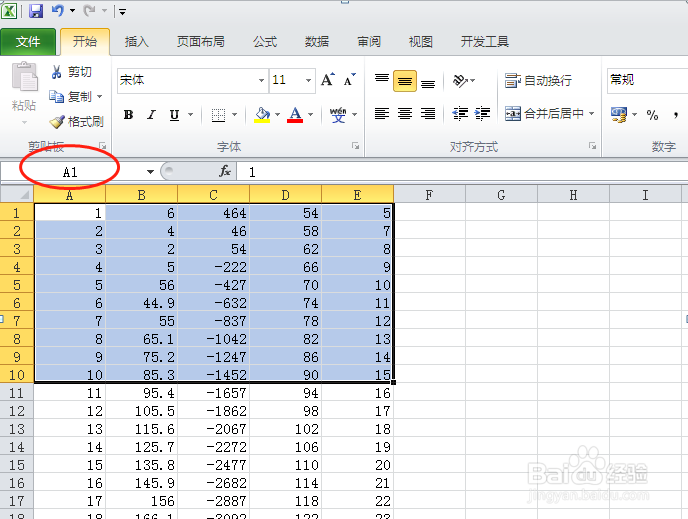The image size is (688, 519).
Task: Click the Name Box showing A1
Action: (70, 172)
